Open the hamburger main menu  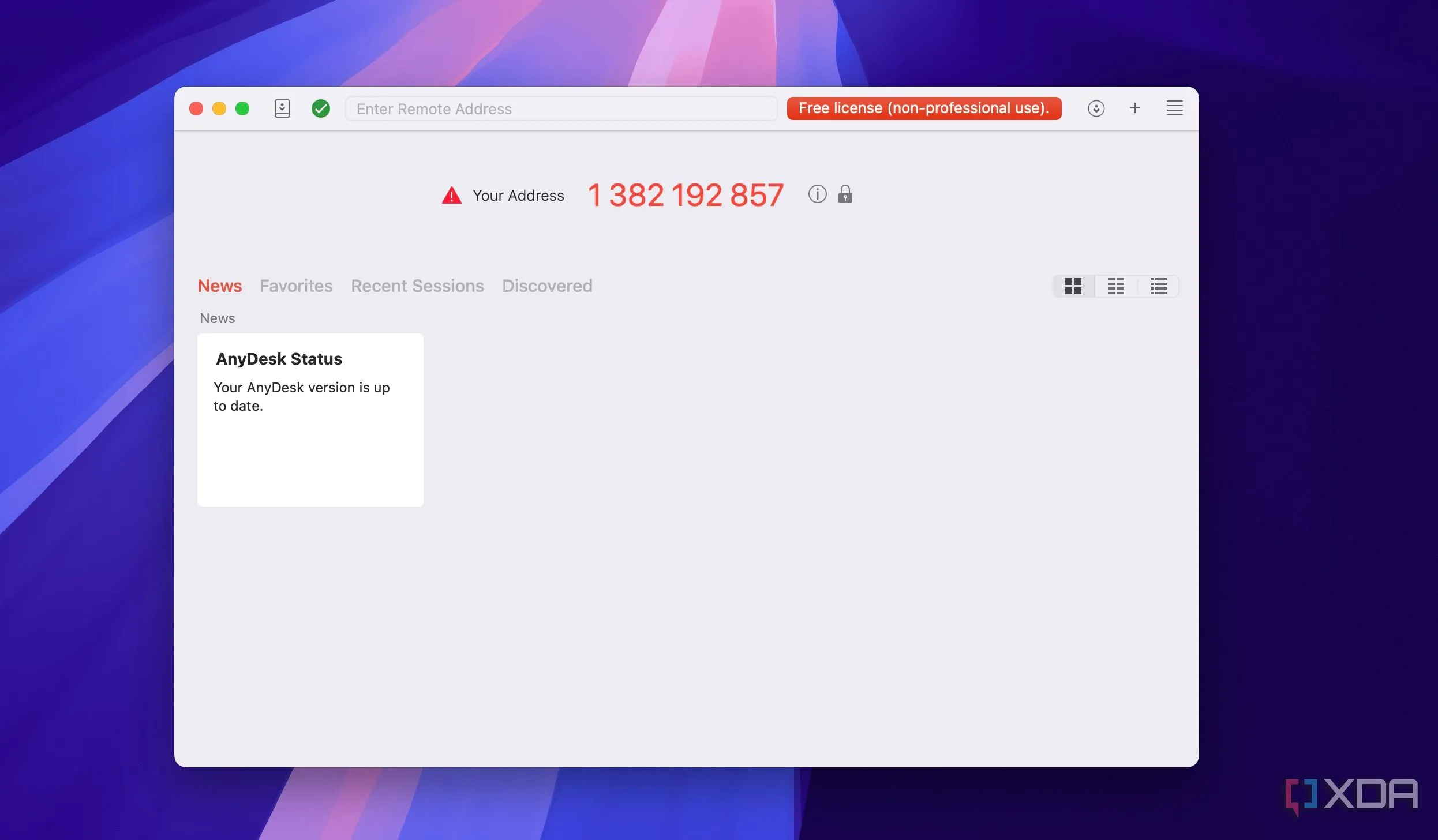pyautogui.click(x=1174, y=108)
